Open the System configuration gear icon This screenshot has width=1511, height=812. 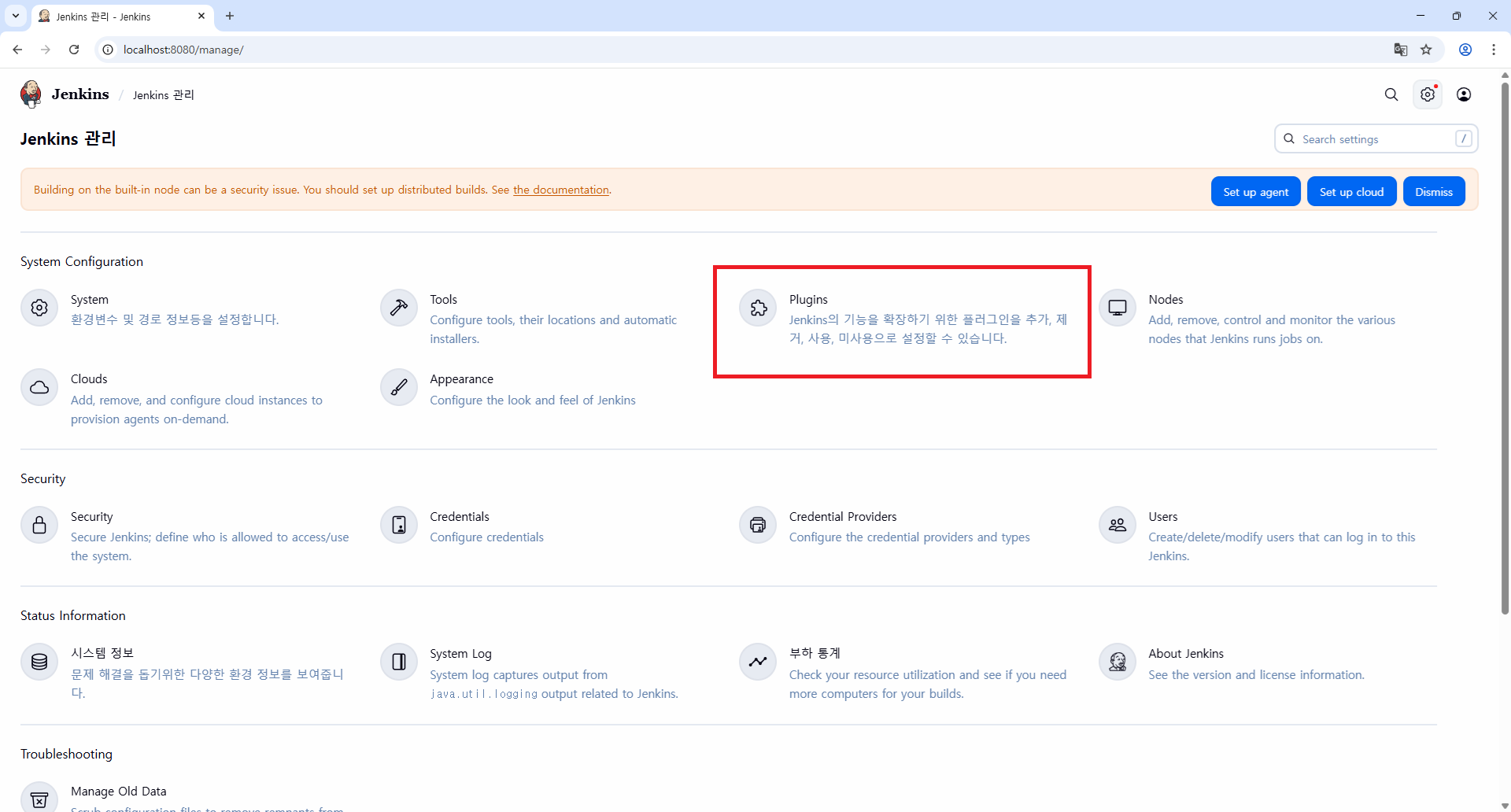pyautogui.click(x=39, y=308)
